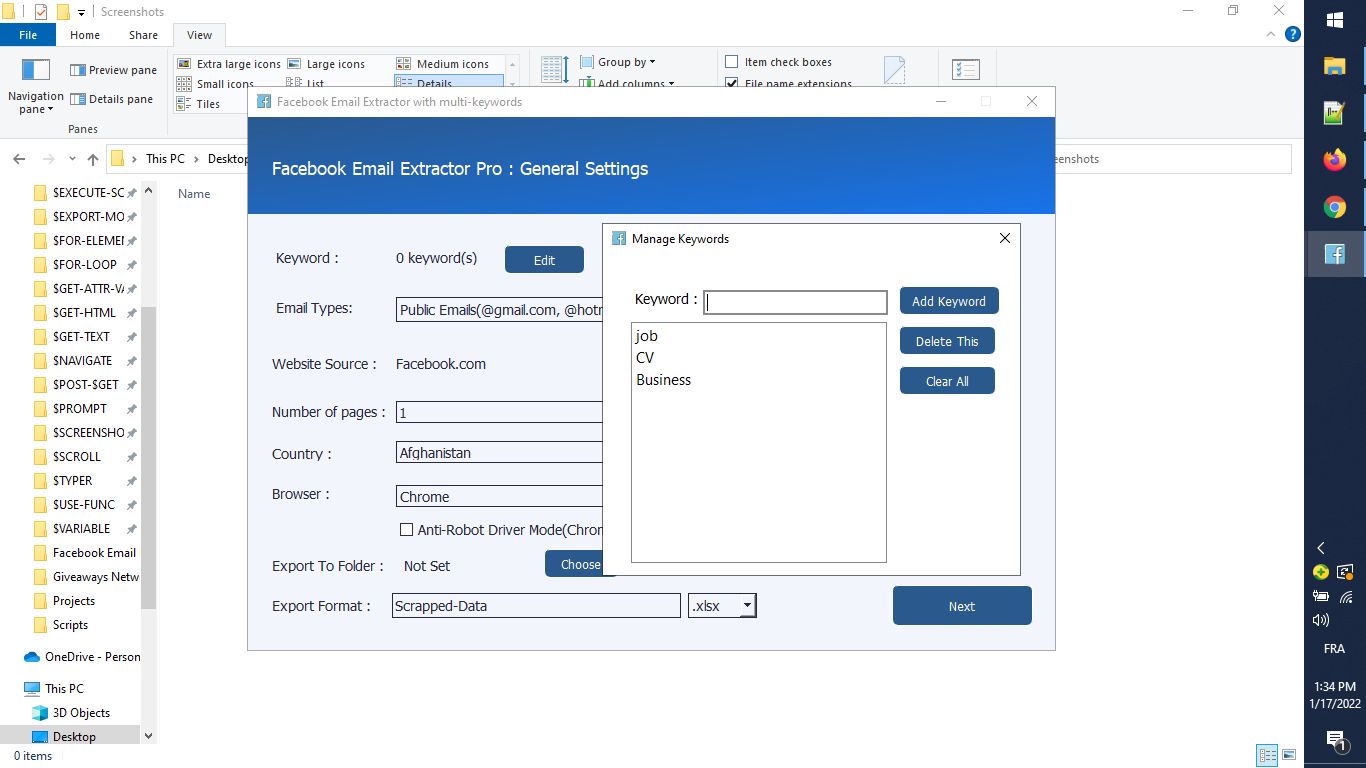Select $GET-HTML folder in navigation tree

click(x=84, y=313)
